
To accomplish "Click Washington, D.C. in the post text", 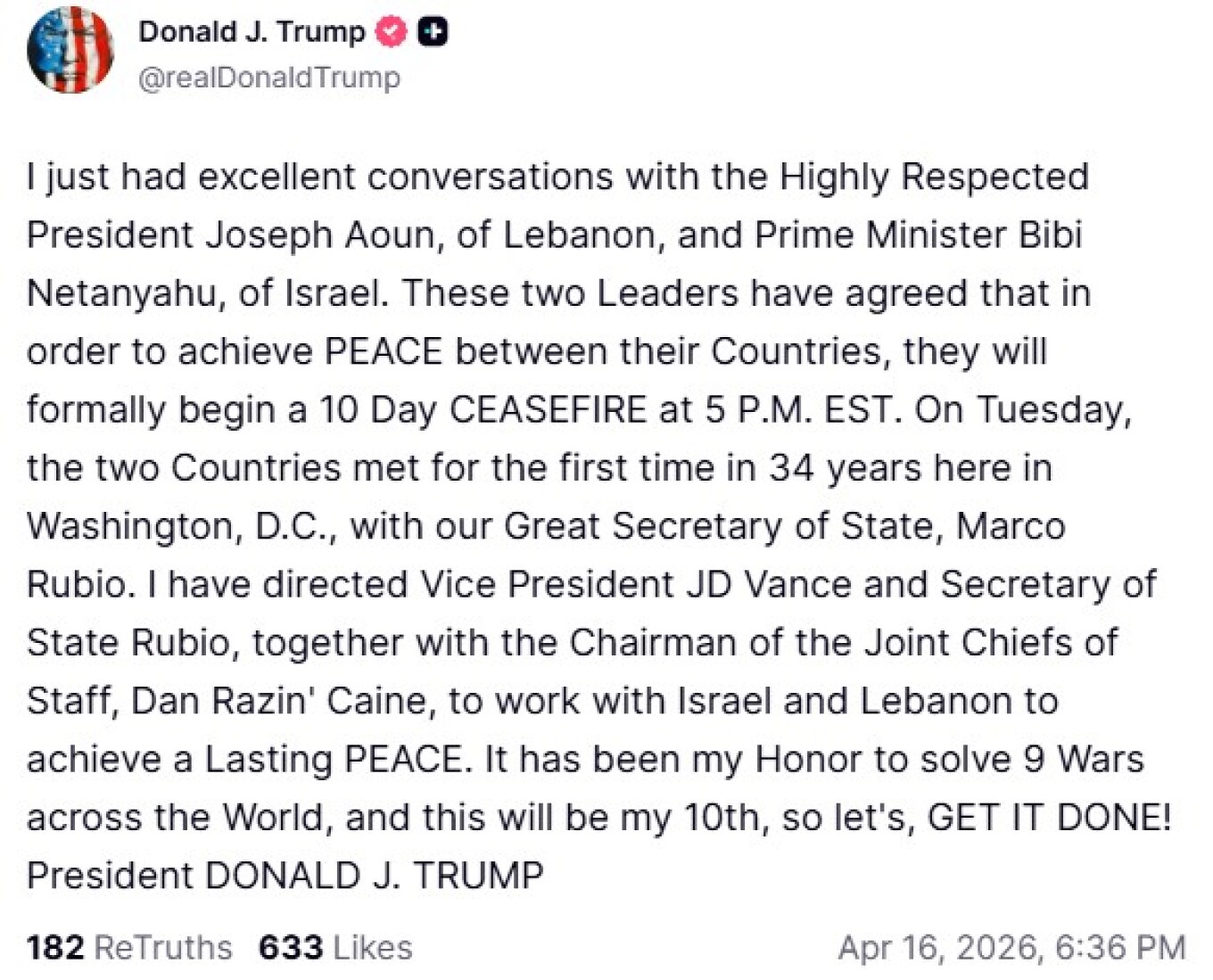I will click(x=181, y=526).
